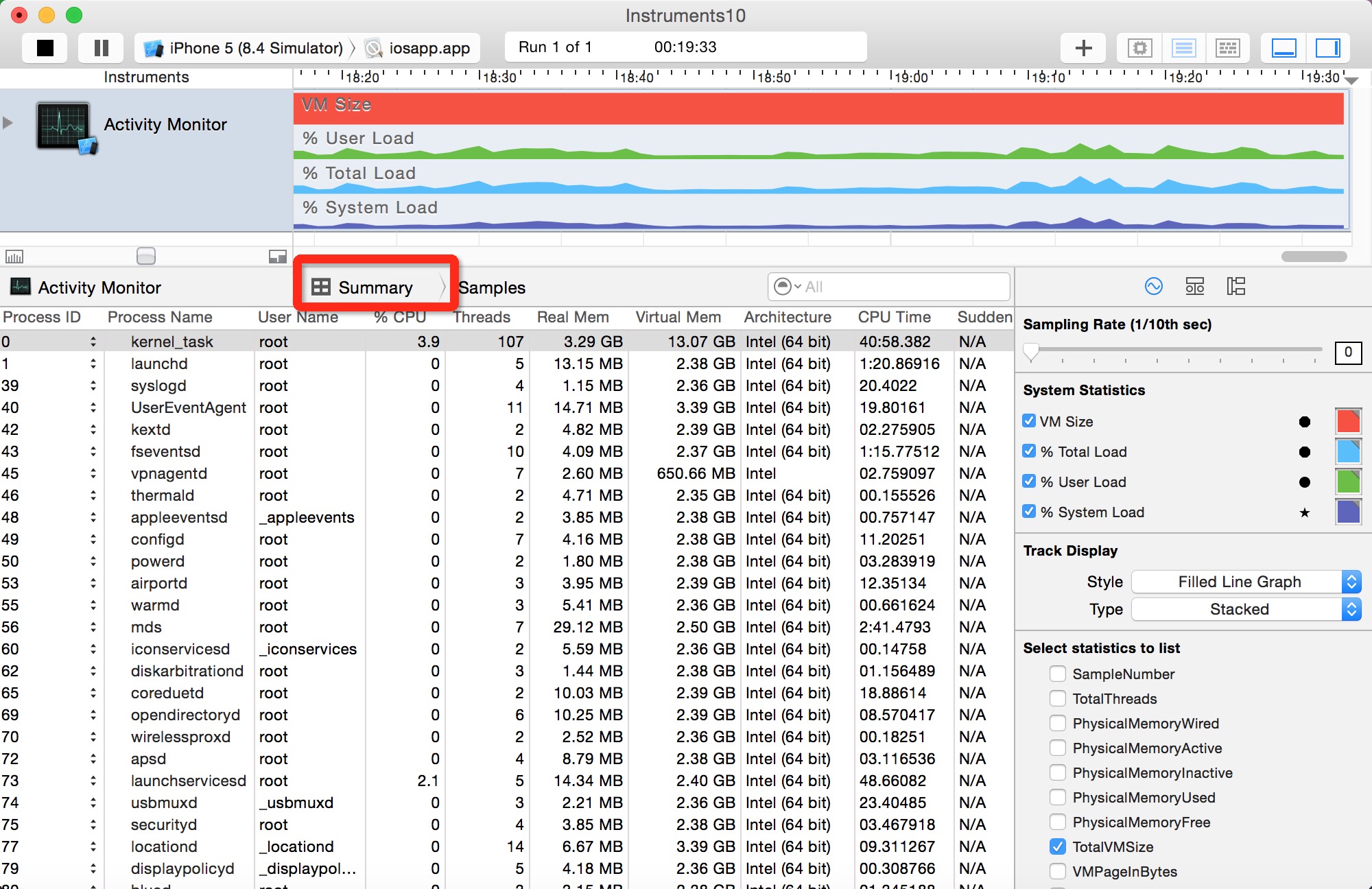
Task: Click the sampling rate value field
Action: click(x=1348, y=353)
